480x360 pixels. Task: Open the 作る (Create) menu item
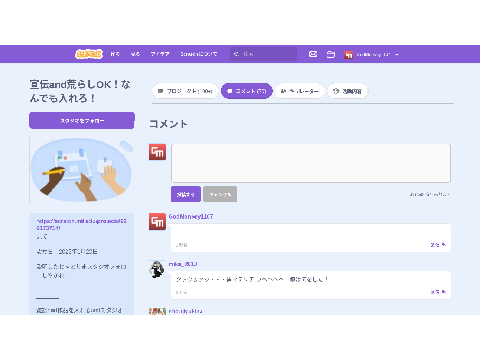point(115,54)
